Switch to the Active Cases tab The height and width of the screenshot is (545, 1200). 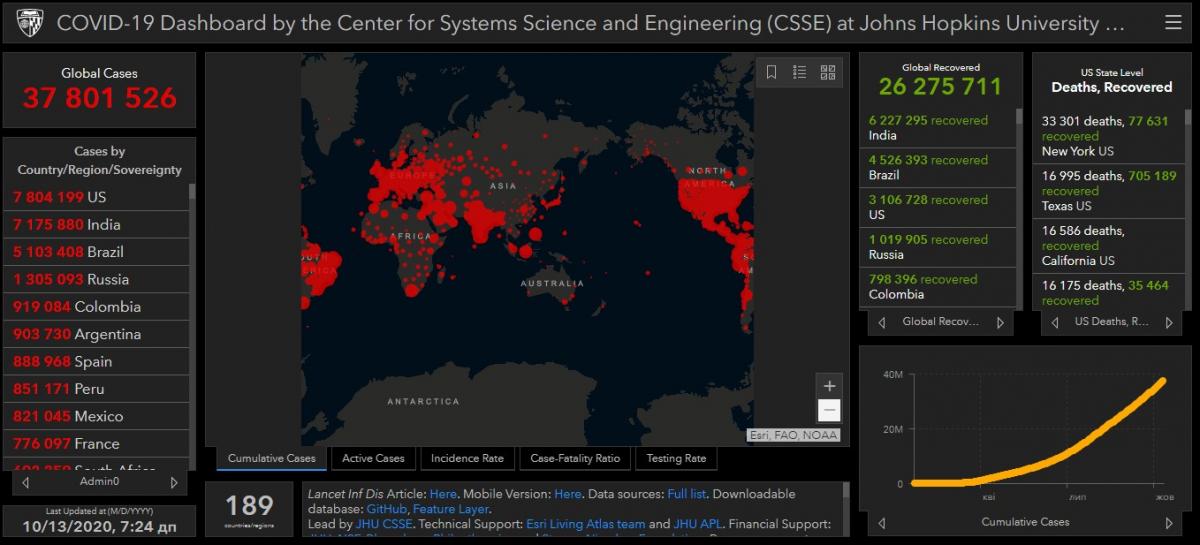point(373,458)
